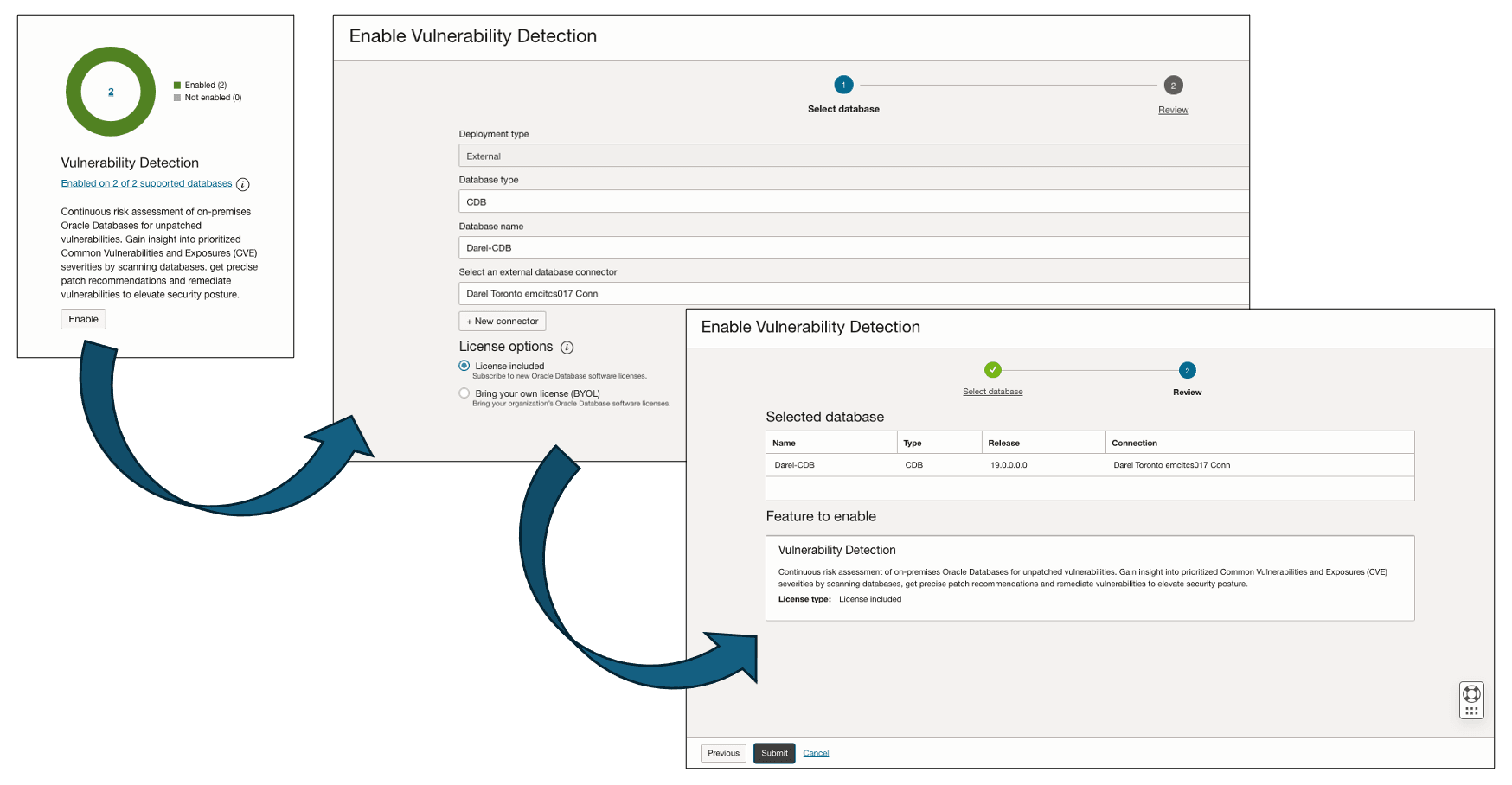Click the Enable button for Vulnerability Detection
1512x785 pixels.
pos(83,319)
